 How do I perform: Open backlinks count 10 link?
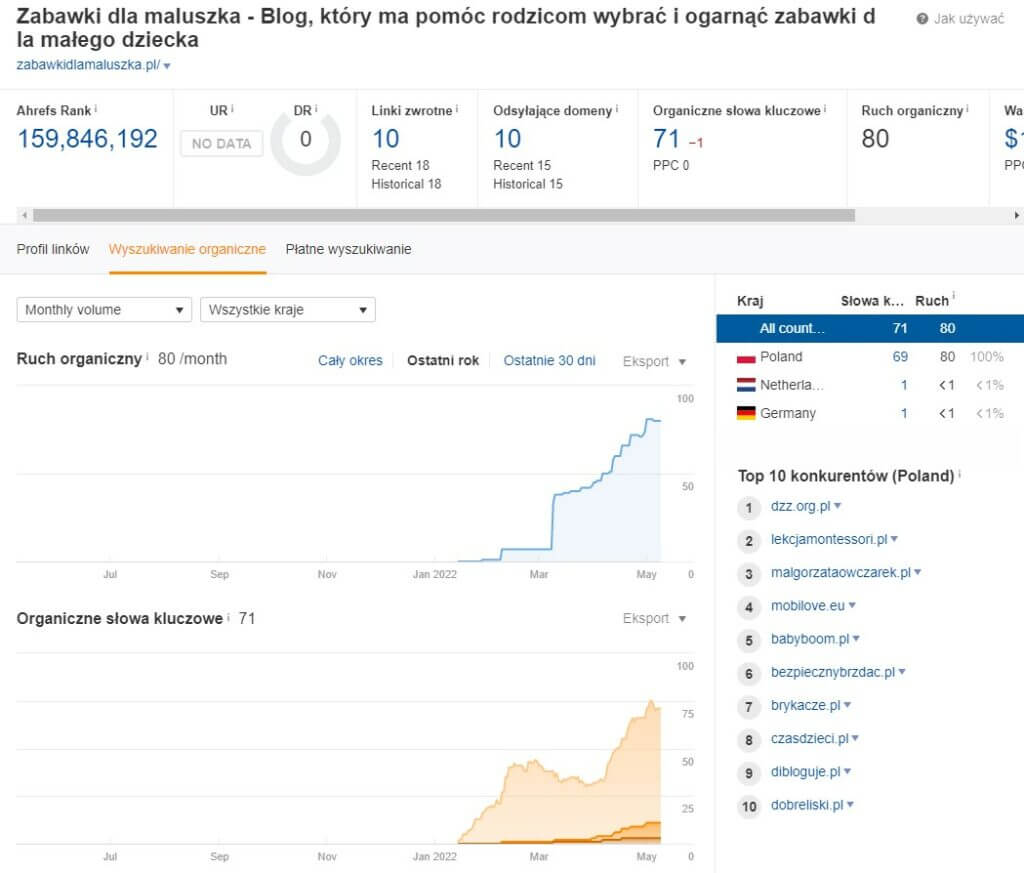tap(385, 138)
